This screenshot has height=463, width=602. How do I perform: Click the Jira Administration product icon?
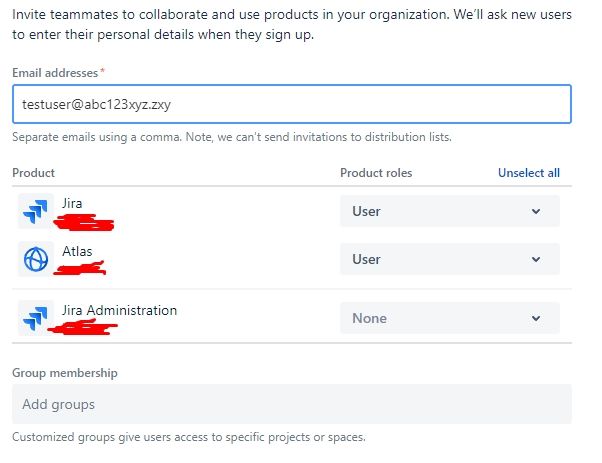point(35,318)
